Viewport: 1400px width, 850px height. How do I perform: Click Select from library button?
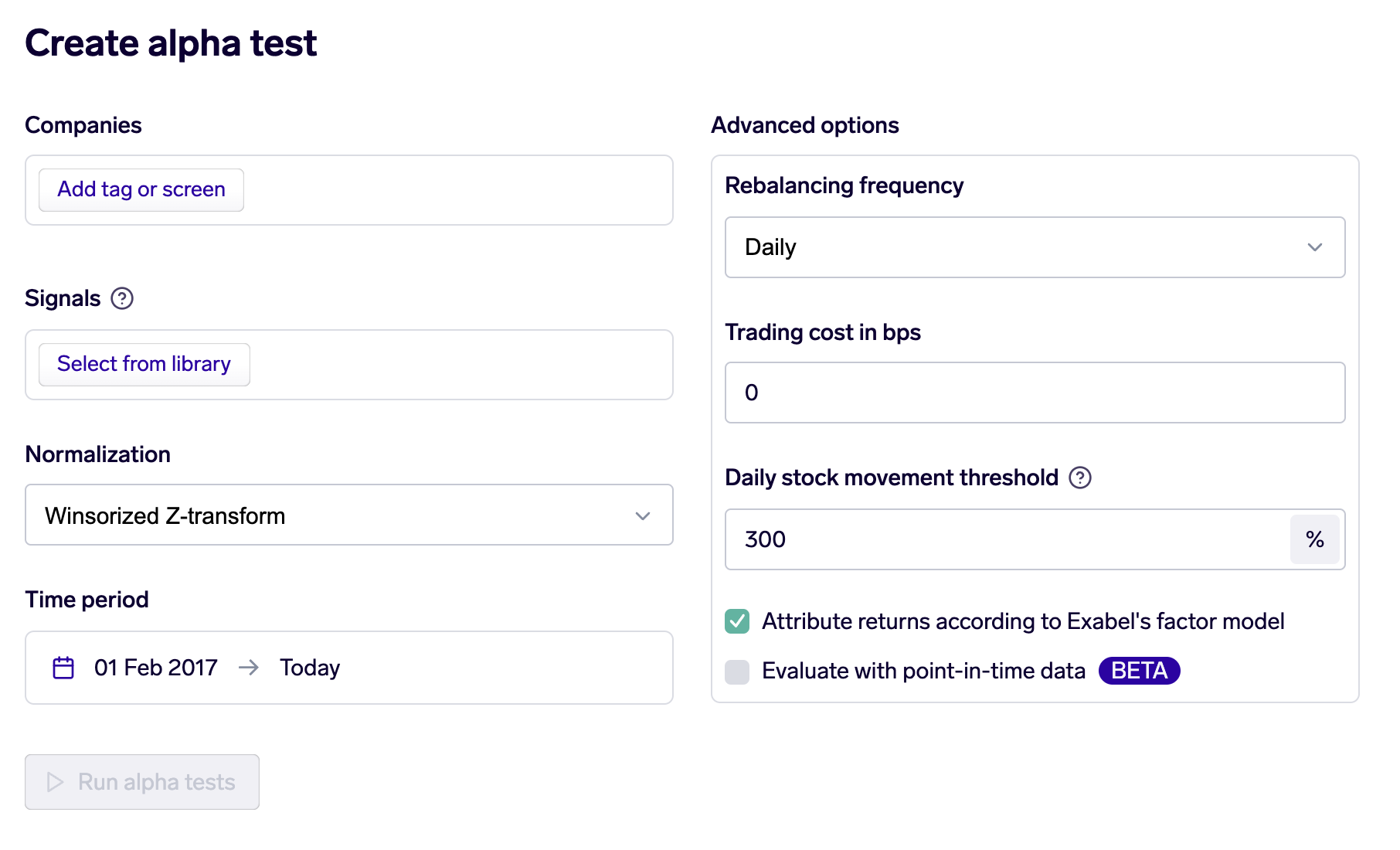(x=144, y=365)
